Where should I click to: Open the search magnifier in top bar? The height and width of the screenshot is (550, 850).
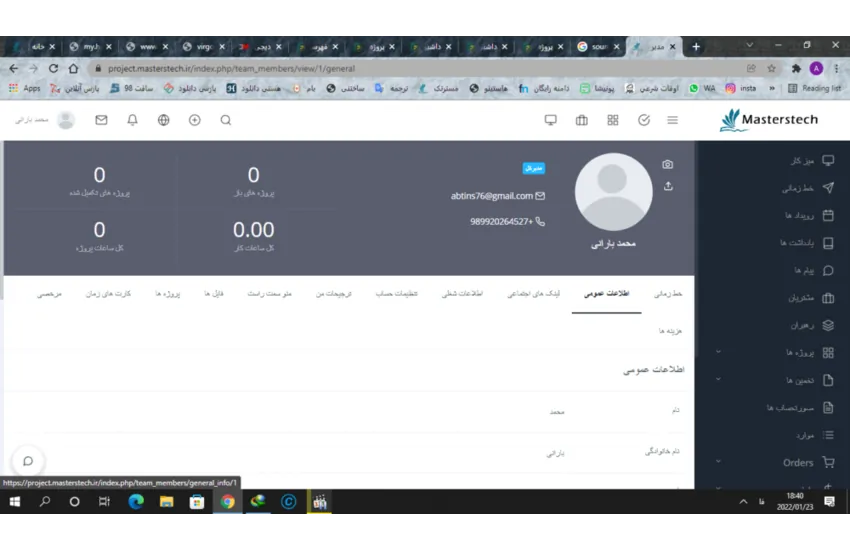(x=226, y=120)
